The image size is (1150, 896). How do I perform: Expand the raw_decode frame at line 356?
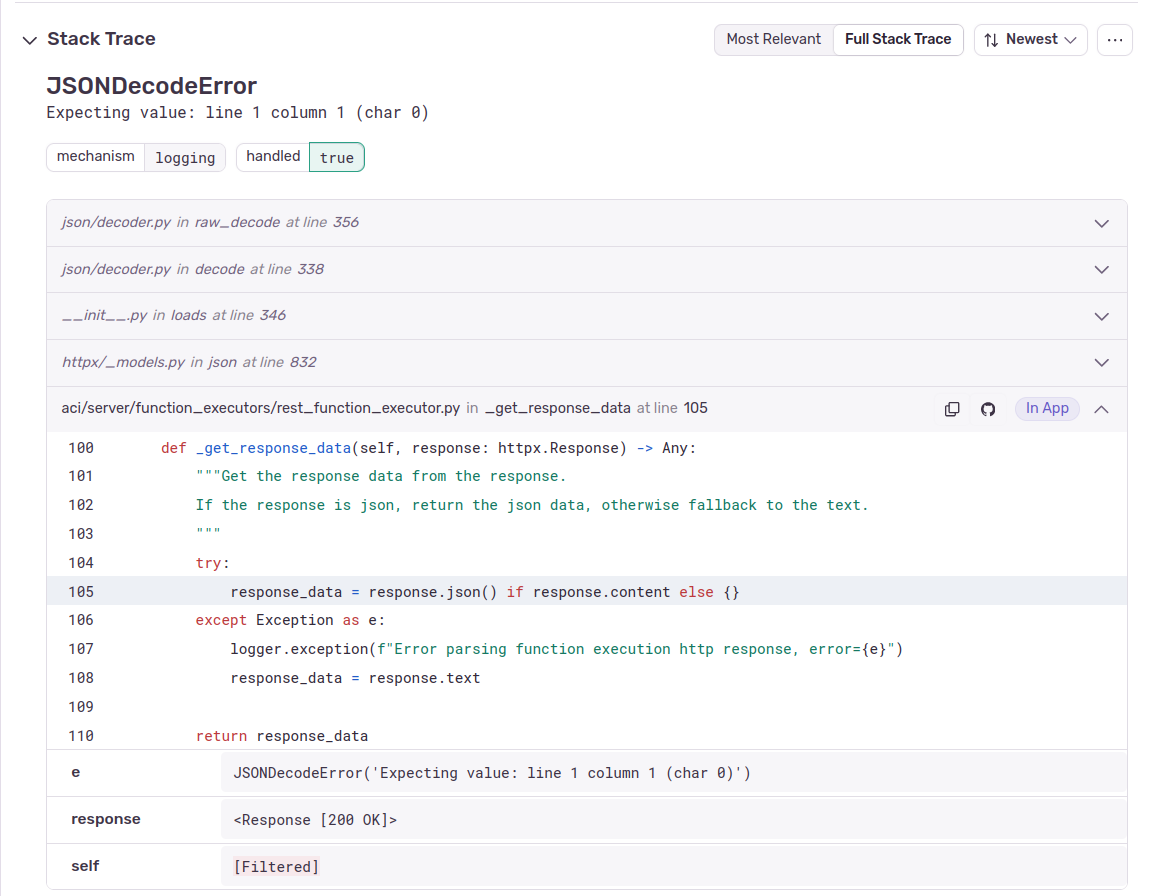[x=1101, y=223]
